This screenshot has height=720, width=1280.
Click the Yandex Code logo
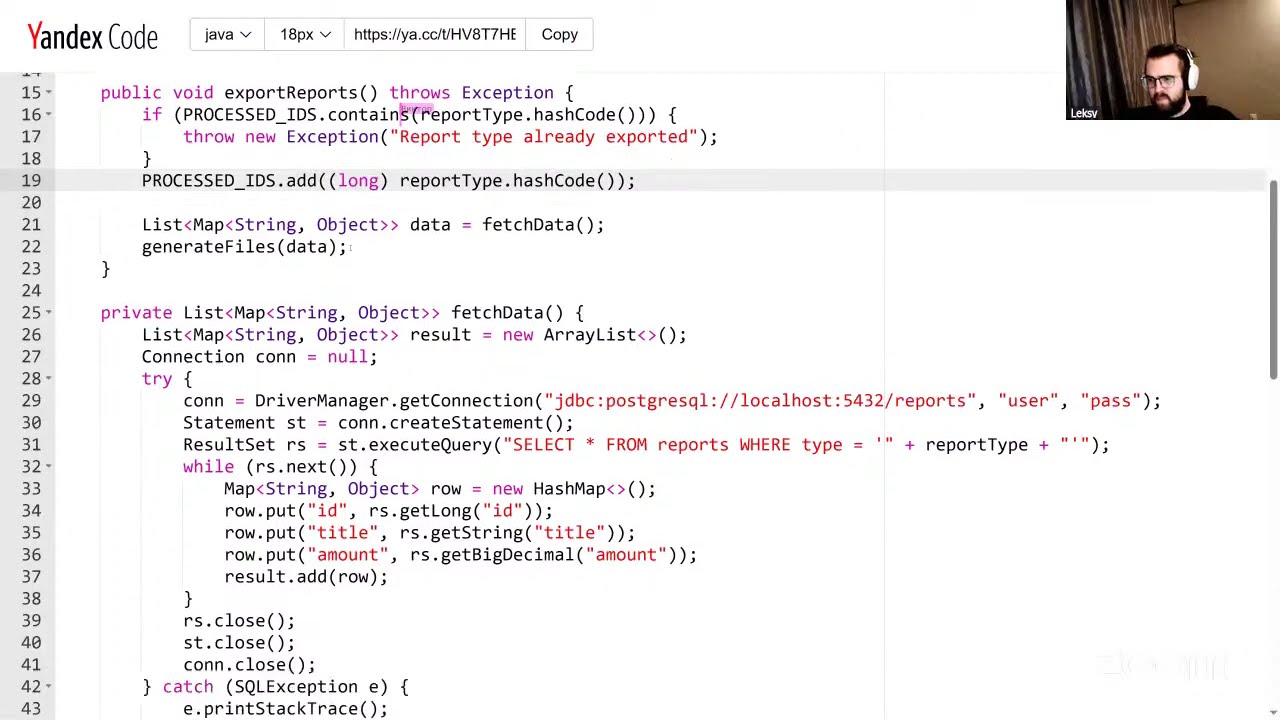[92, 36]
